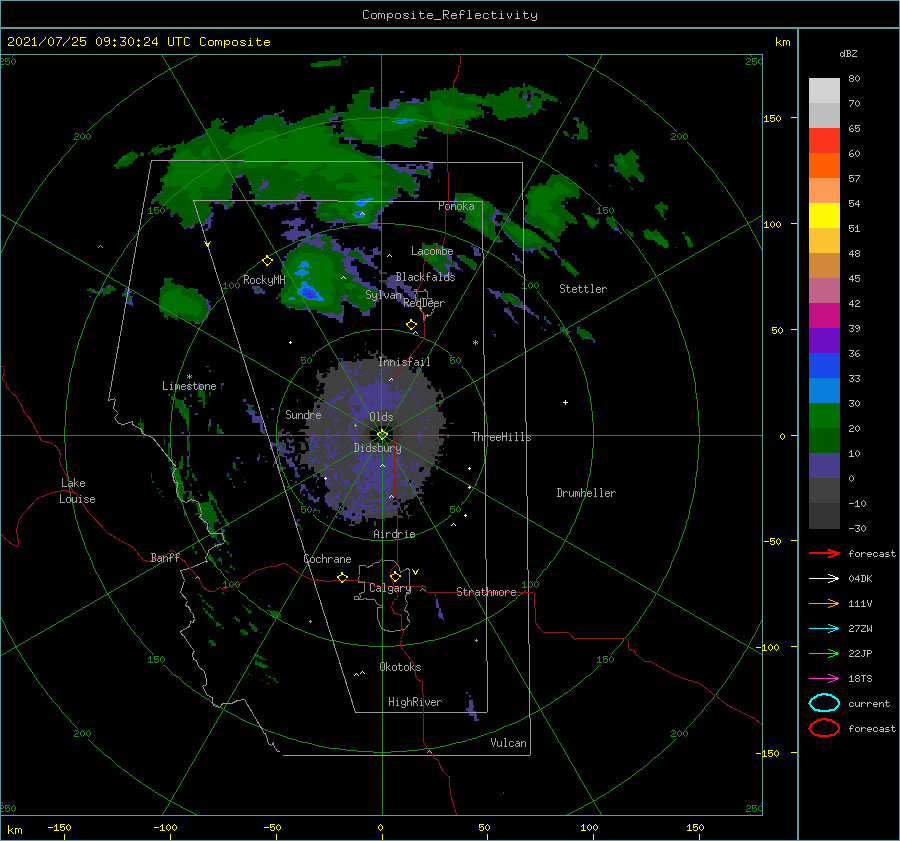The height and width of the screenshot is (841, 900).
Task: Select the asterisk marker above Limestone label
Action: pos(189,377)
